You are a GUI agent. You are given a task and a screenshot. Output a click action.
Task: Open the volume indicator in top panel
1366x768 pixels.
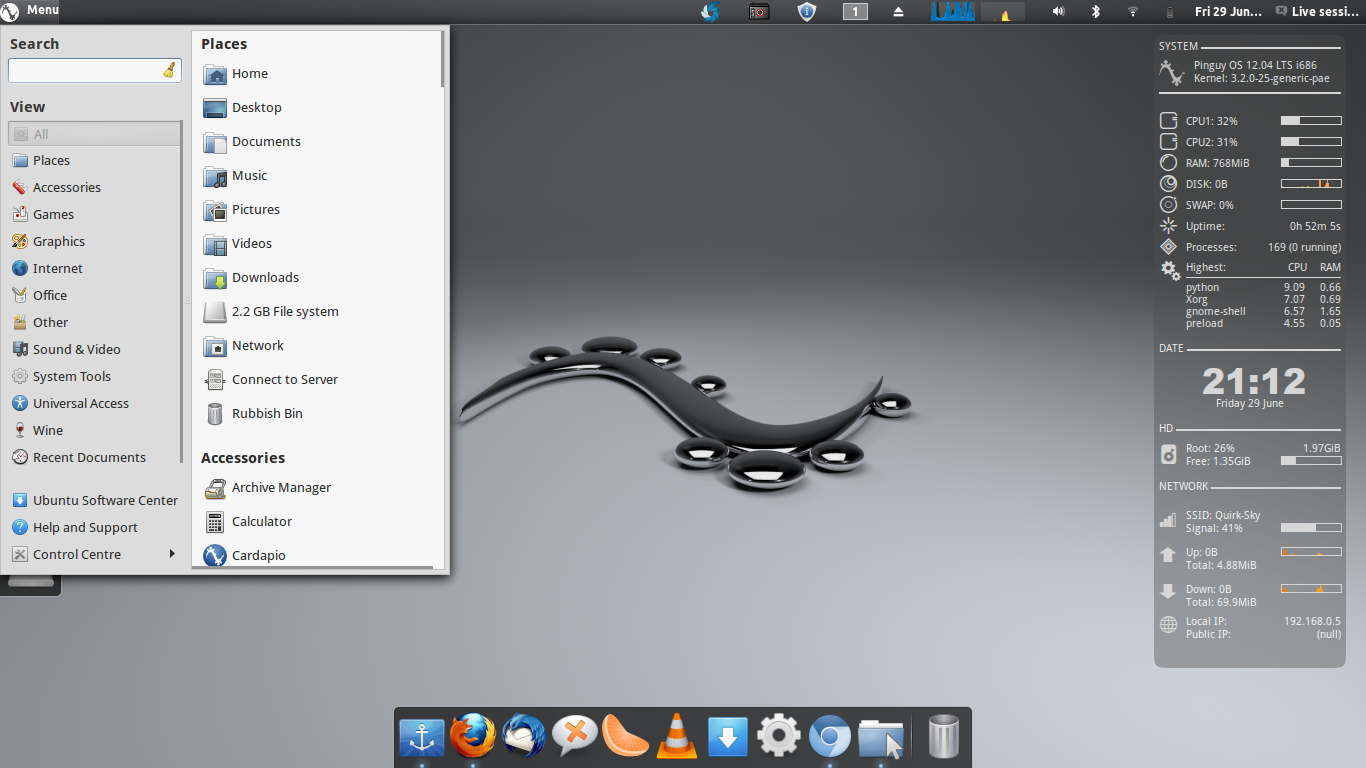(x=1058, y=12)
